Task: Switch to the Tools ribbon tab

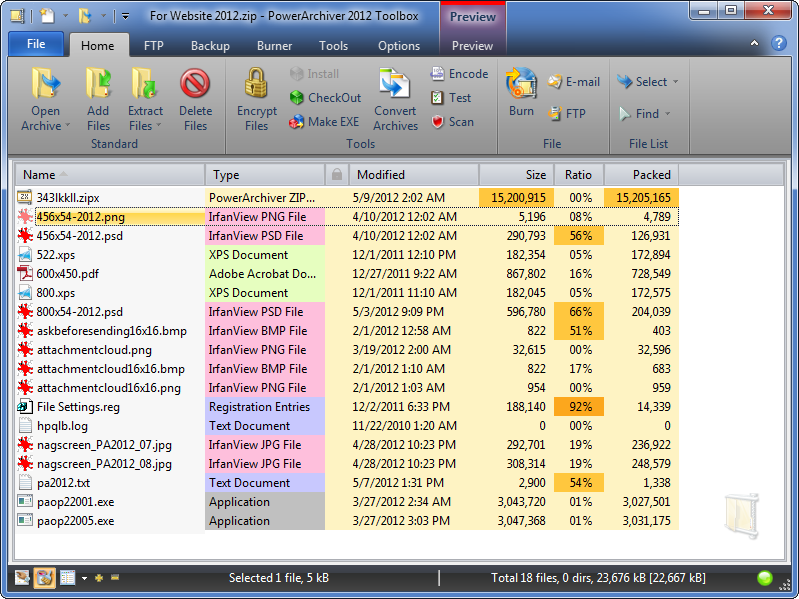Action: (x=333, y=45)
